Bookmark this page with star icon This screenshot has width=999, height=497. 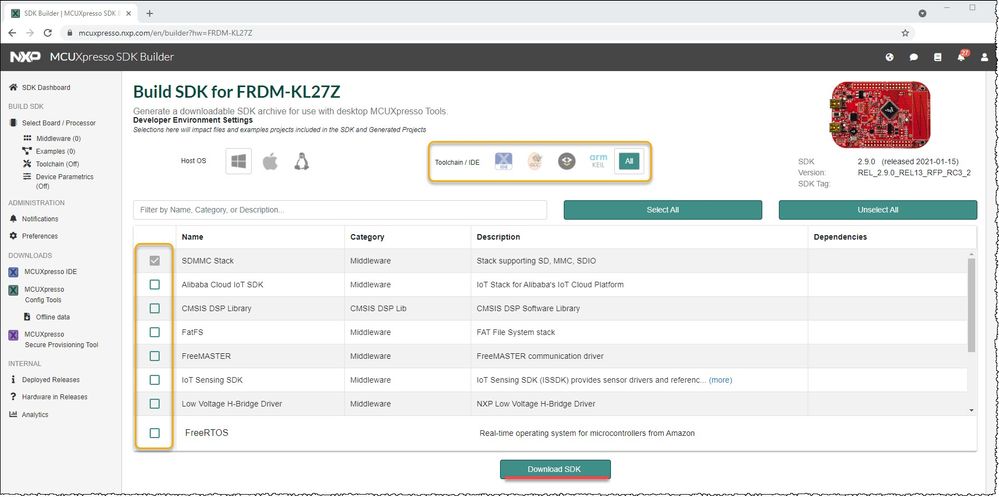tap(905, 32)
